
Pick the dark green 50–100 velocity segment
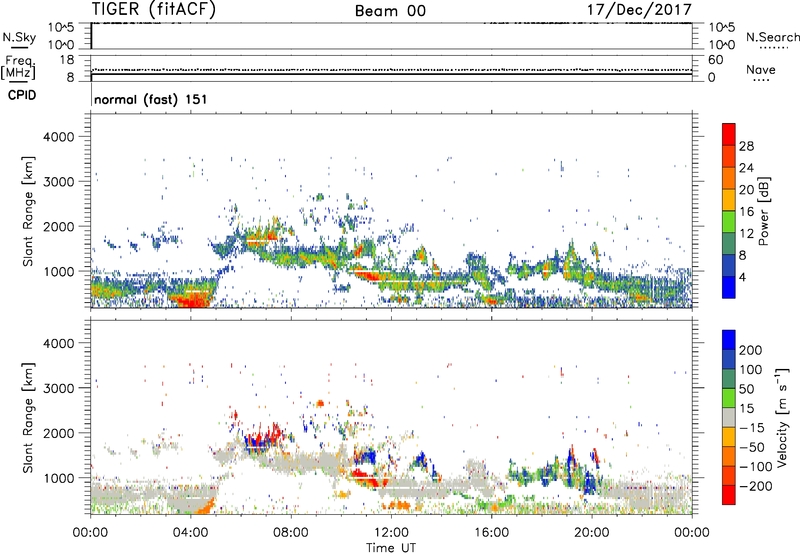point(729,379)
